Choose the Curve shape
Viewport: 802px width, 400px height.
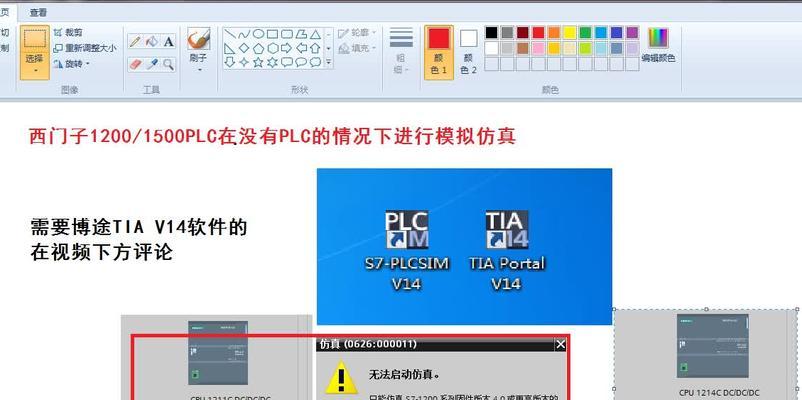244,34
